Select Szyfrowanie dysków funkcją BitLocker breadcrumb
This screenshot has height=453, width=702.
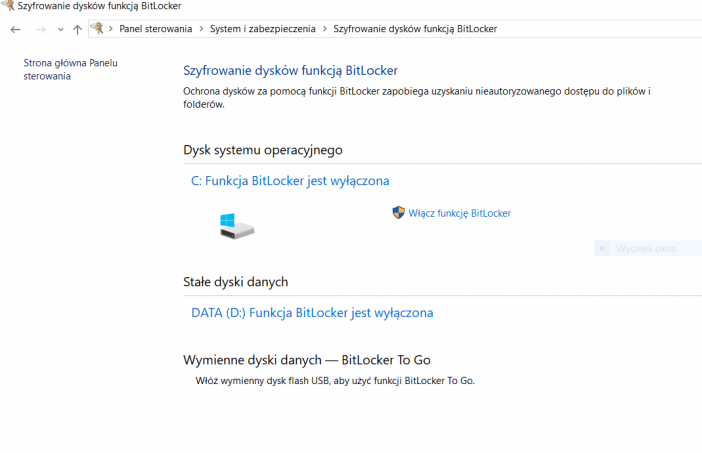click(415, 29)
